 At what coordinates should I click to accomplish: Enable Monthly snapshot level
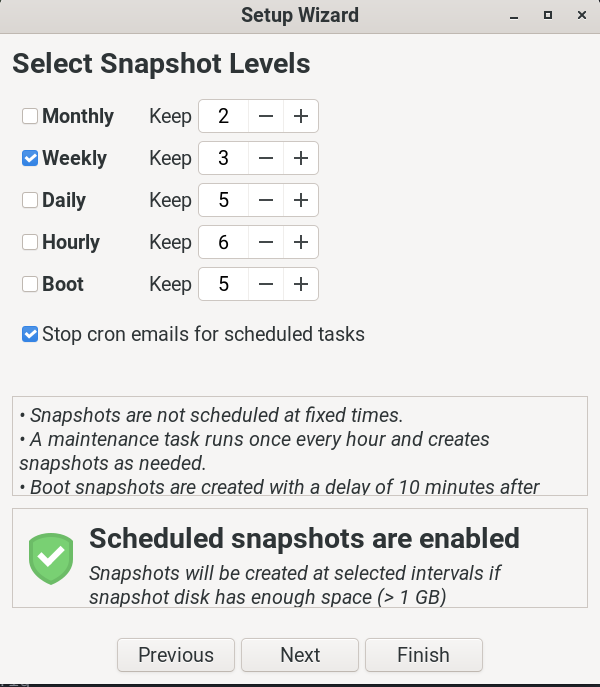click(x=30, y=116)
